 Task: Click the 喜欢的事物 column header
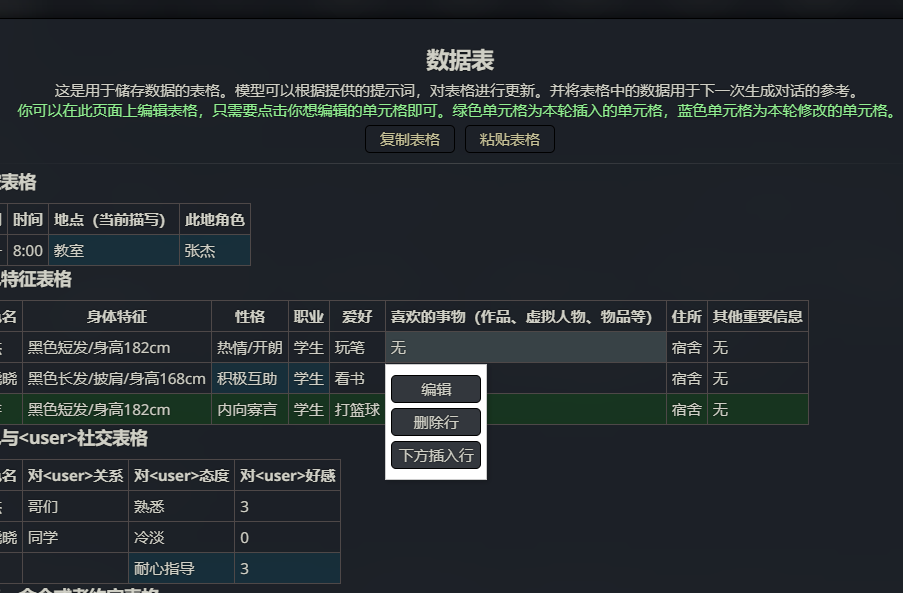point(526,317)
